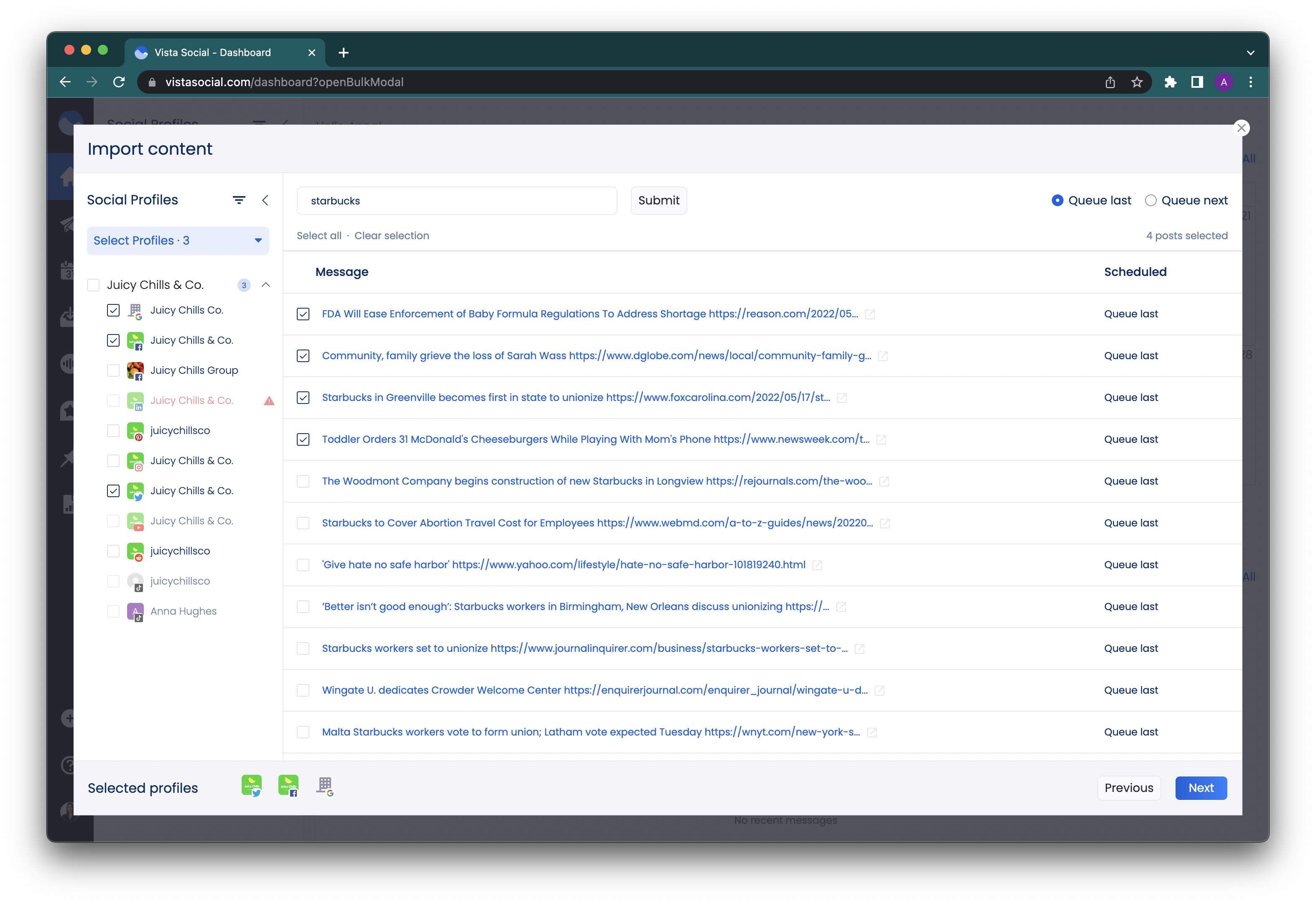Click Select all posts
This screenshot has width=1316, height=904.
tap(319, 236)
